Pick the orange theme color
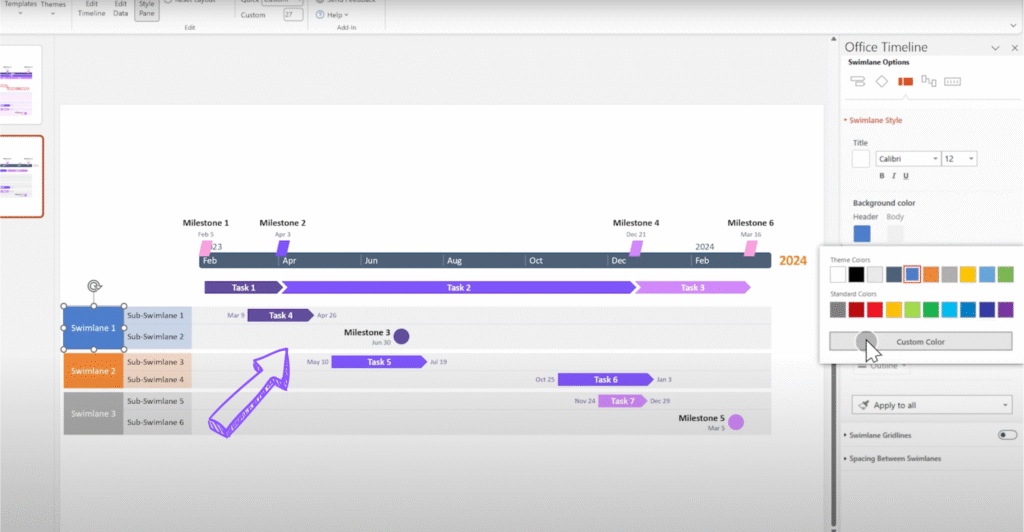 click(x=931, y=274)
